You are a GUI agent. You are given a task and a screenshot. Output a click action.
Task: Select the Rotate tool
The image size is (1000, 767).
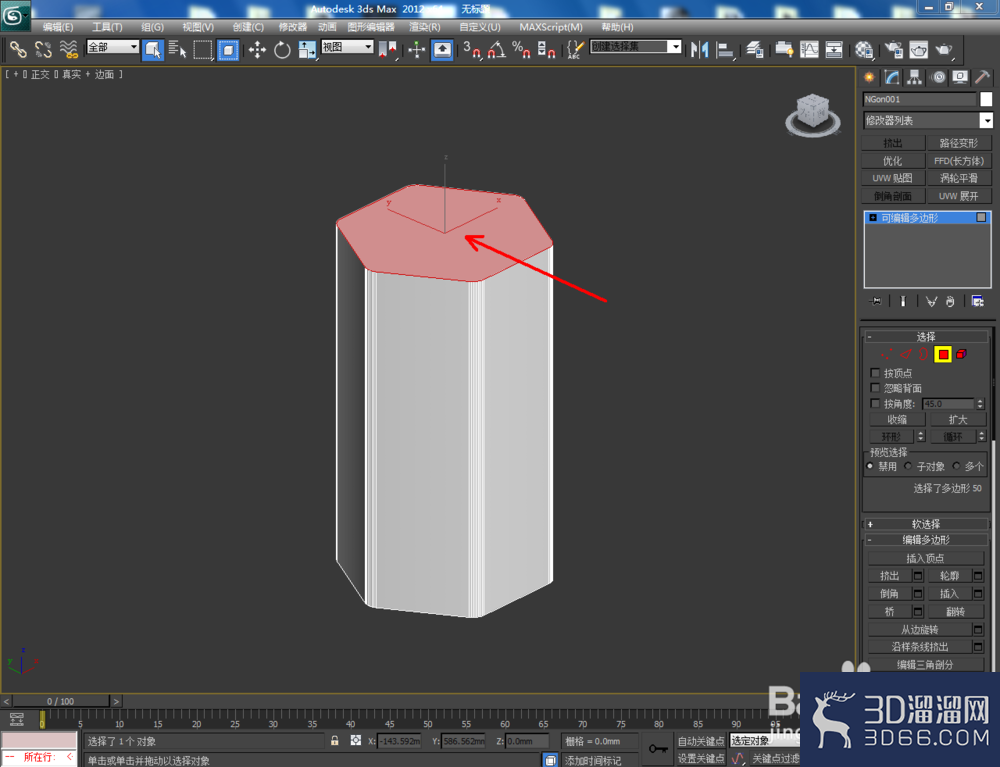282,49
